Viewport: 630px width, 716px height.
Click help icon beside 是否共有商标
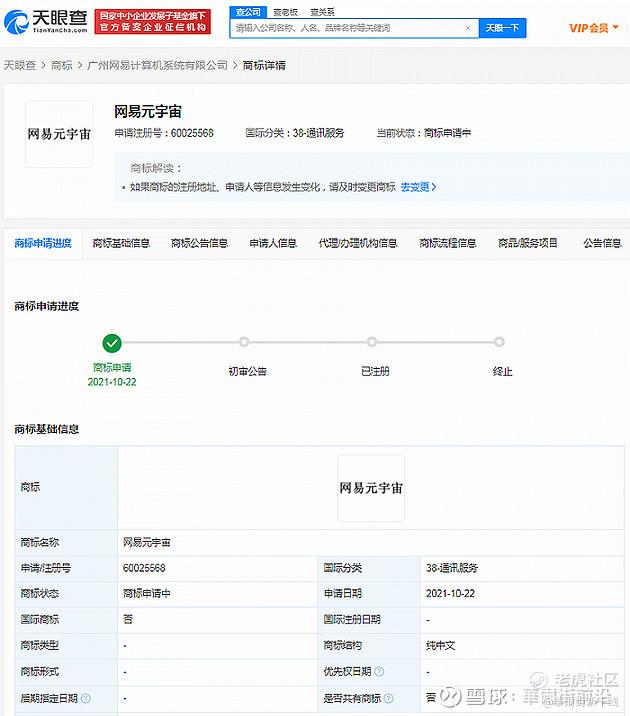click(391, 699)
